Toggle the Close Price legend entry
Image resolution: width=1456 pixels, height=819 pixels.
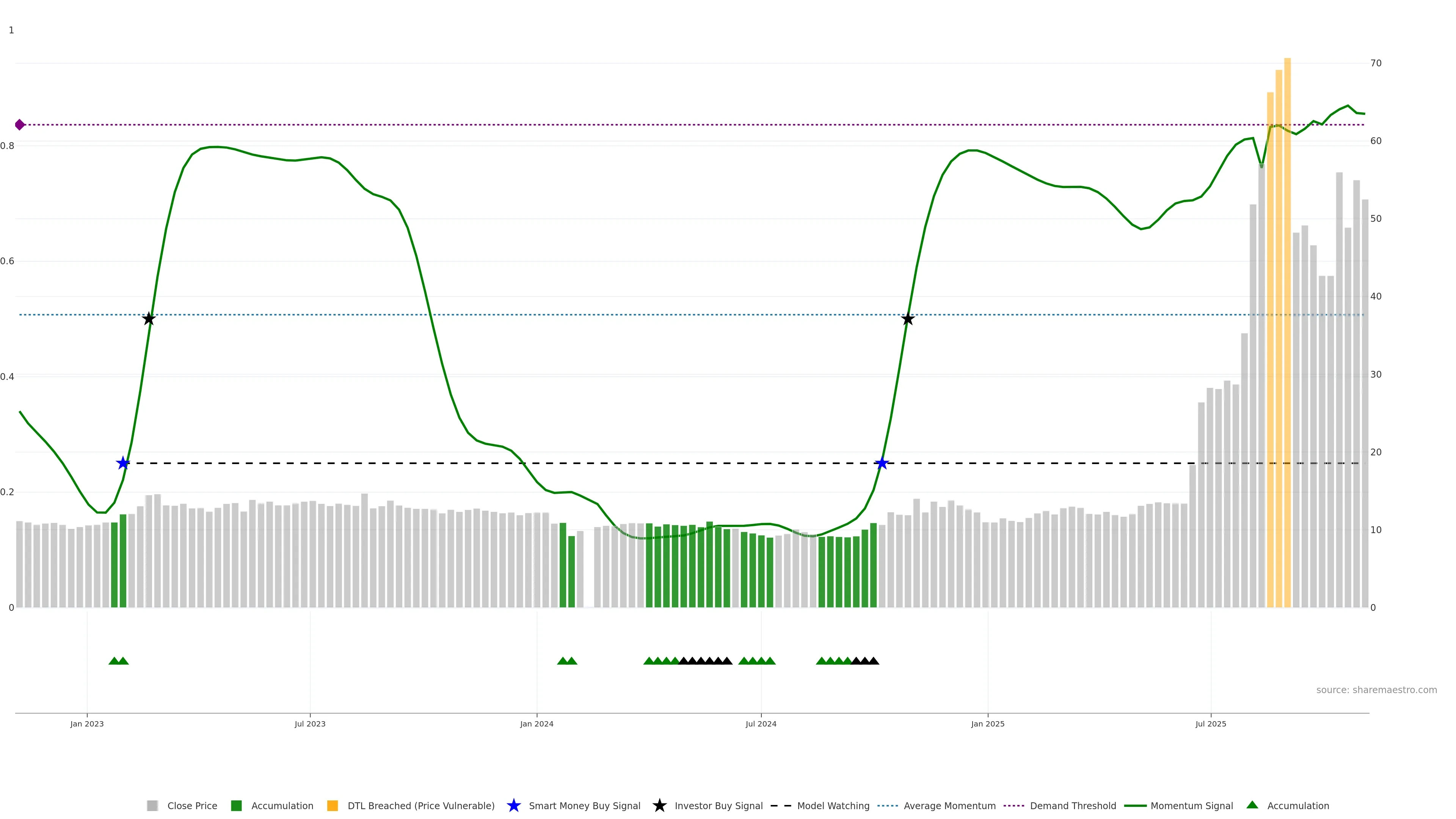tap(191, 806)
